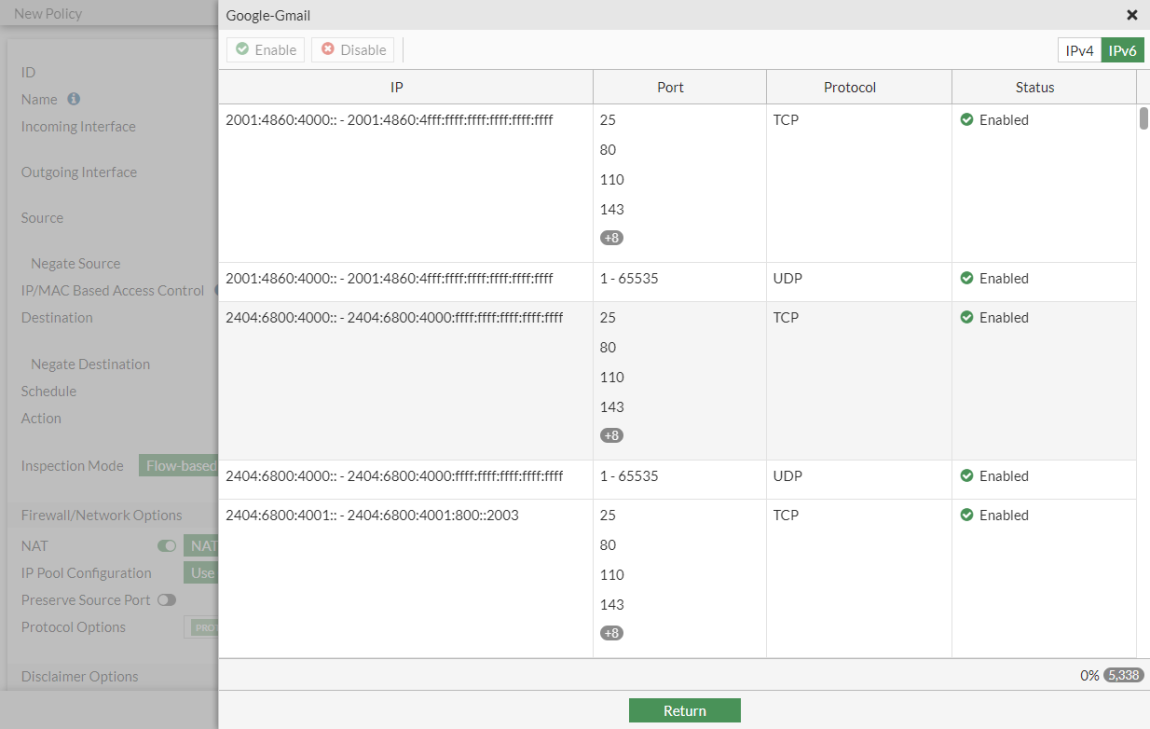This screenshot has width=1150, height=729.
Task: Click the Green checkmark icon in Enable button
Action: click(242, 49)
